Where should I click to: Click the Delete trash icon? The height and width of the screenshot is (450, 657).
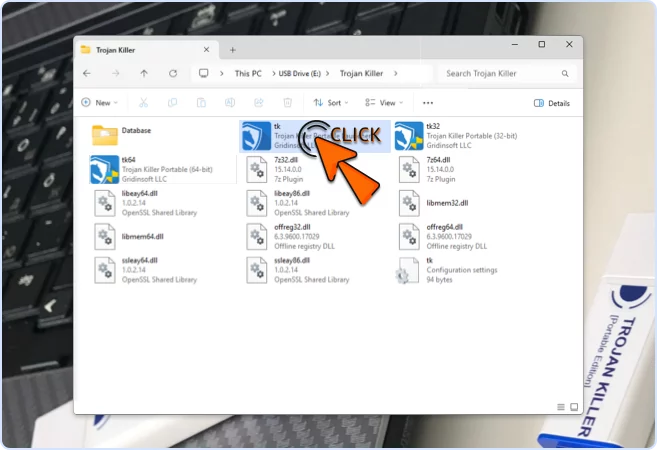tap(287, 103)
